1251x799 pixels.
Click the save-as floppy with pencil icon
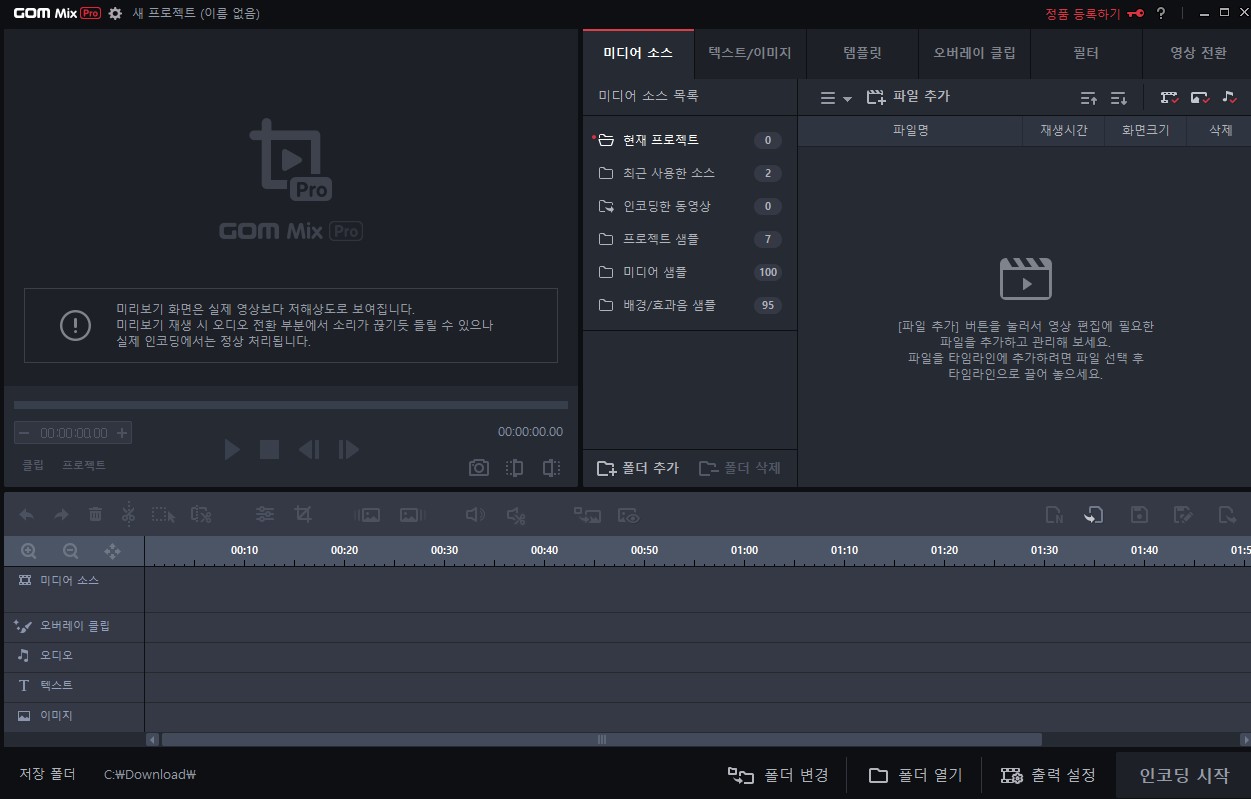(x=1184, y=515)
